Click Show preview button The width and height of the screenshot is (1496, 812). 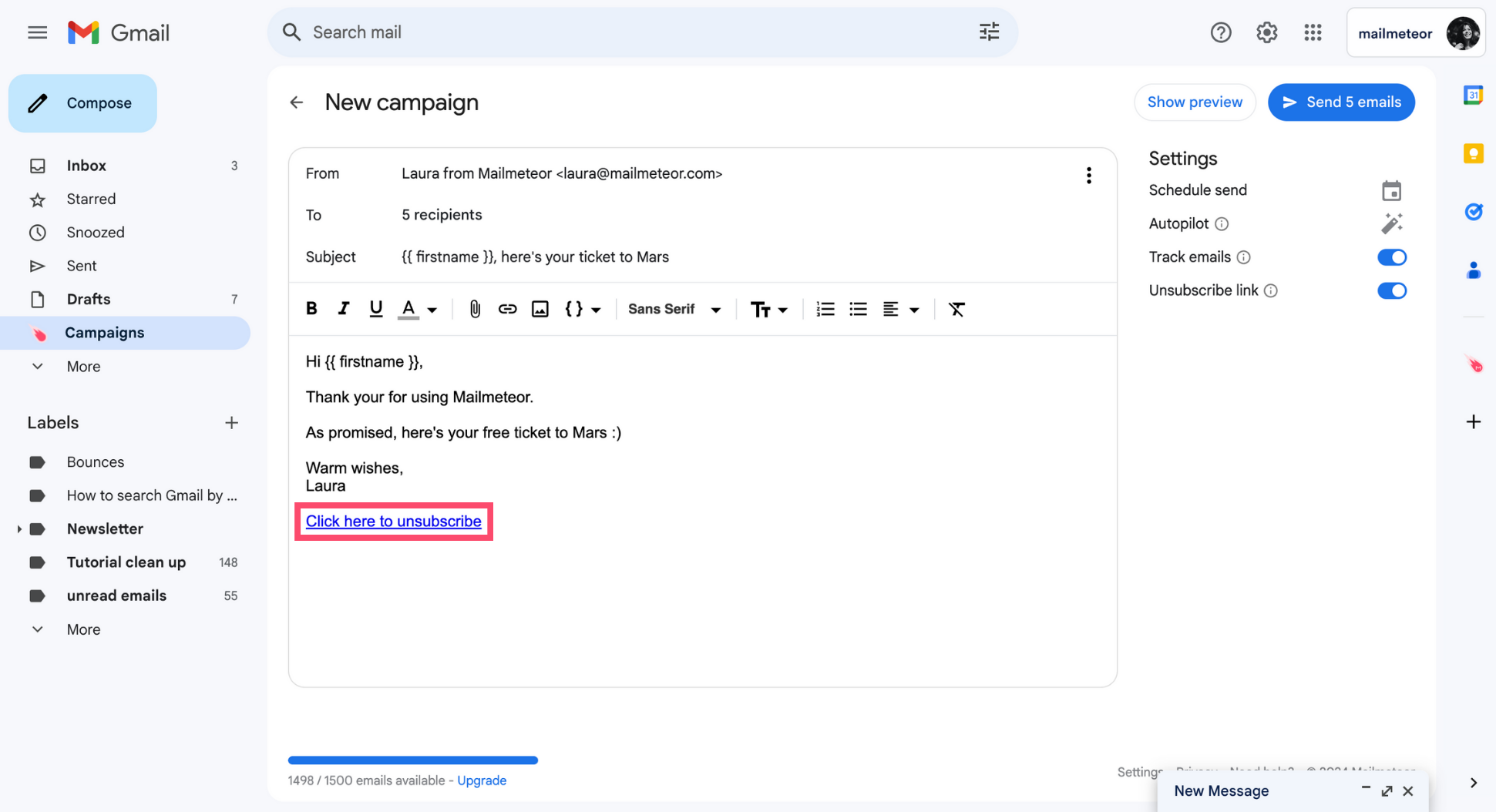1195,102
